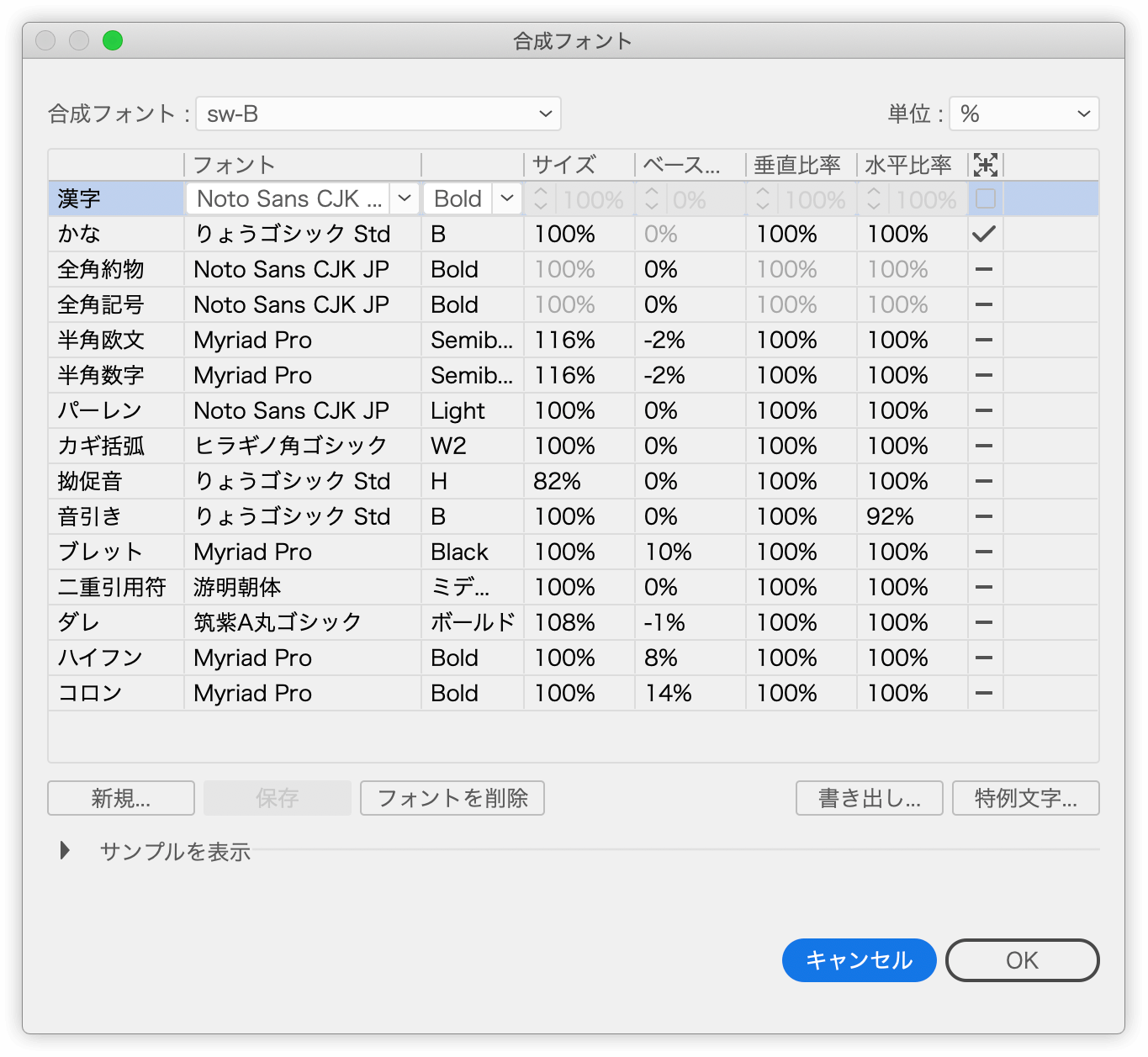The height and width of the screenshot is (1057, 1148).
Task: Click the 14% baseline value in コロン row
Action: [x=668, y=693]
